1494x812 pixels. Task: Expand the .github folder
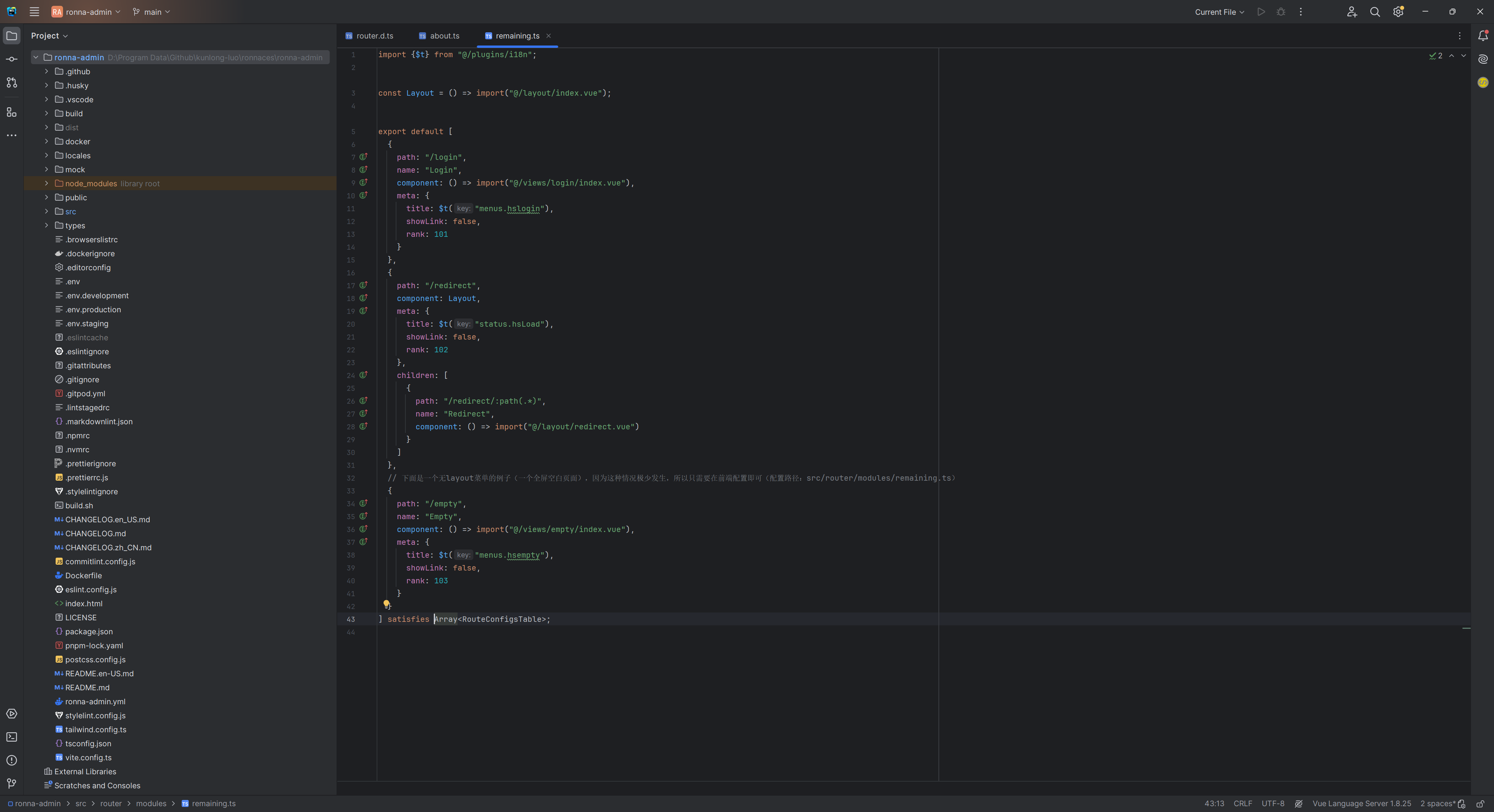pos(46,71)
